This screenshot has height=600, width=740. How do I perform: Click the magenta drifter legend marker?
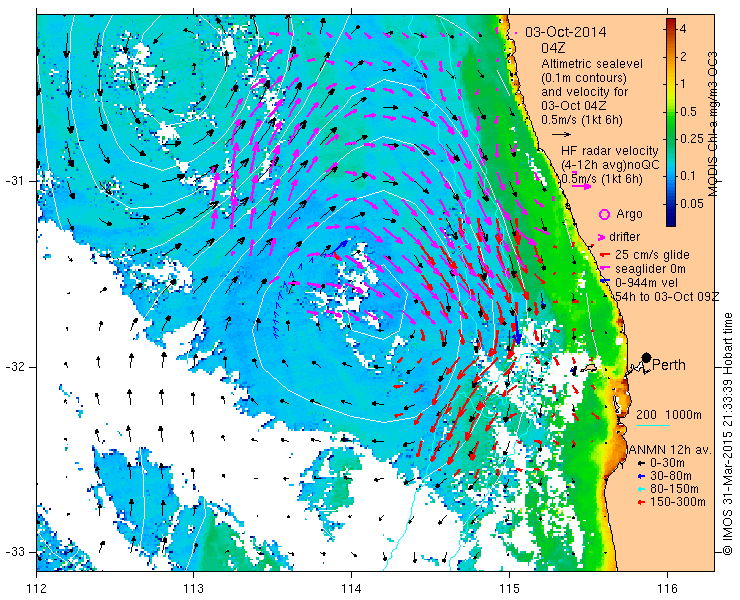coord(602,237)
